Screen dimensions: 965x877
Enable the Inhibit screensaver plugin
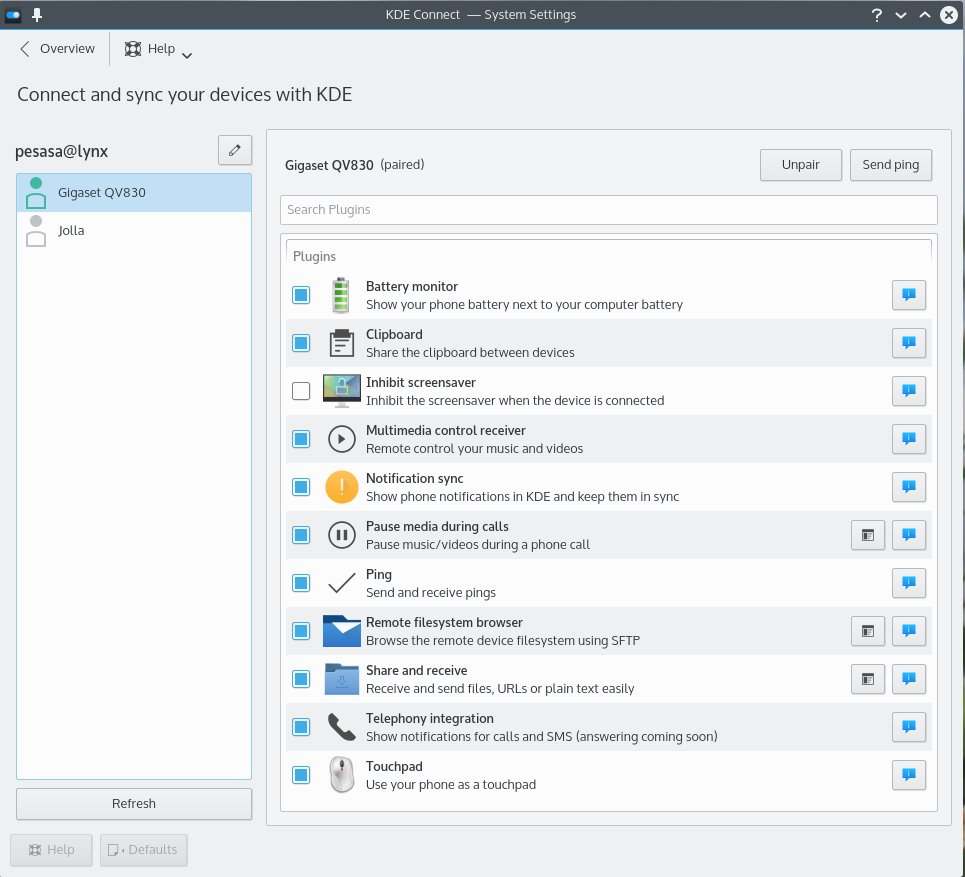pyautogui.click(x=301, y=391)
